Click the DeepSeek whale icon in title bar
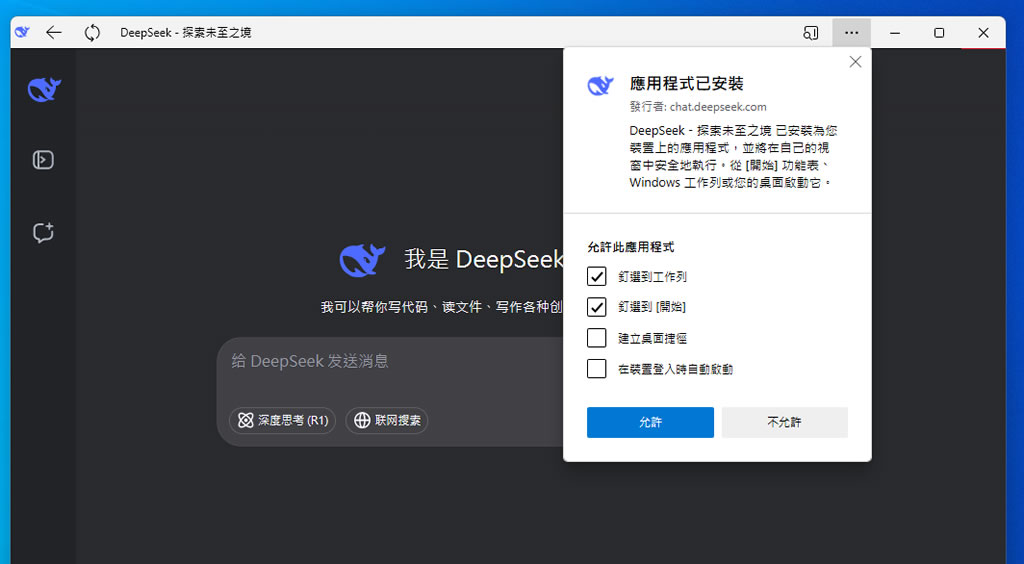Screen dimensions: 1024x564 pyautogui.click(x=22, y=32)
